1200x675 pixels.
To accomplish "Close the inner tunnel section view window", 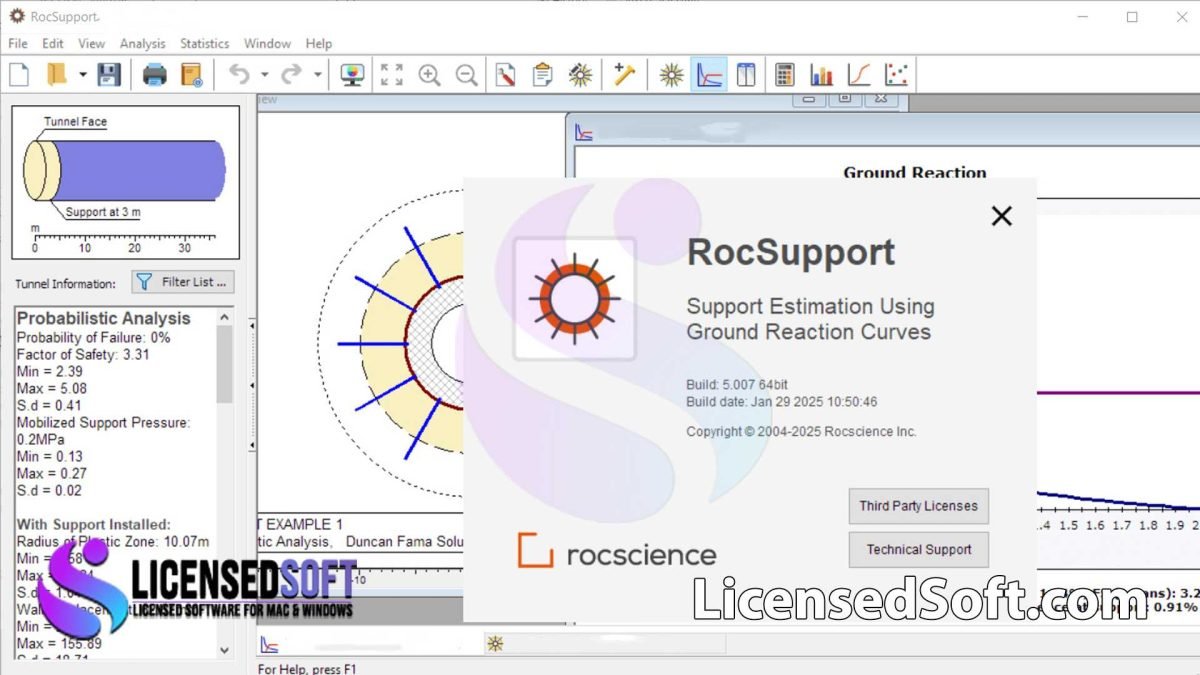I will pos(881,98).
